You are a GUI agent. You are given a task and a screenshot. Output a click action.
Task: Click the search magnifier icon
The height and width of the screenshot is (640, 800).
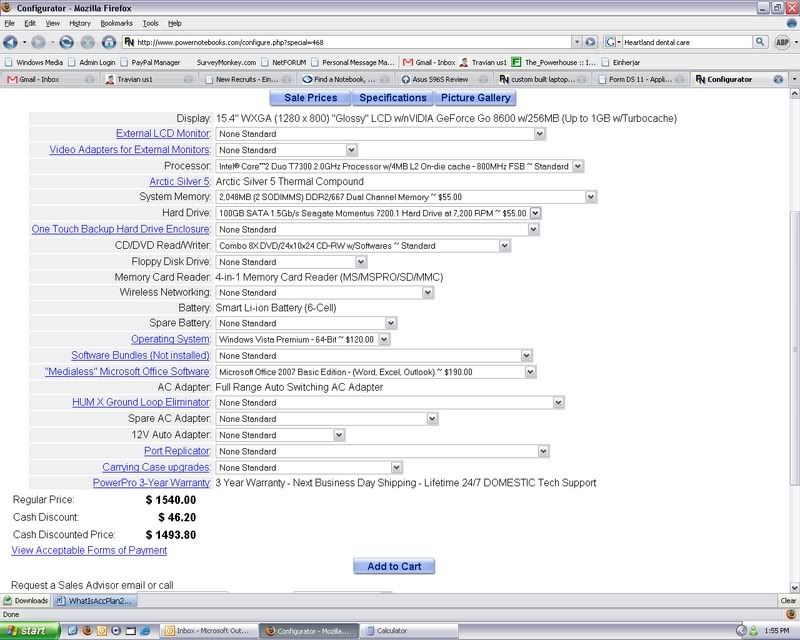pyautogui.click(x=760, y=42)
